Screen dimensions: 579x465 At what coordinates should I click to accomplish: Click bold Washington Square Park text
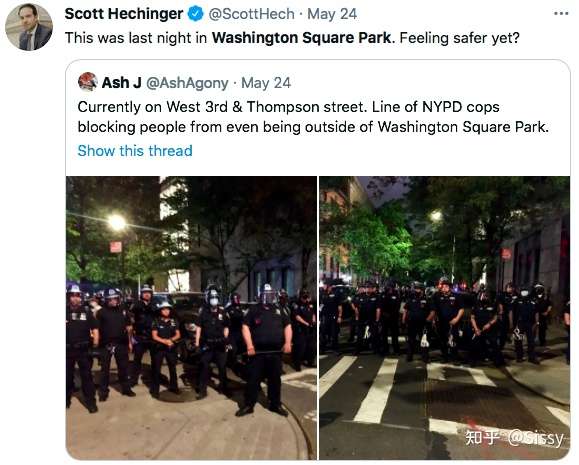(x=301, y=38)
